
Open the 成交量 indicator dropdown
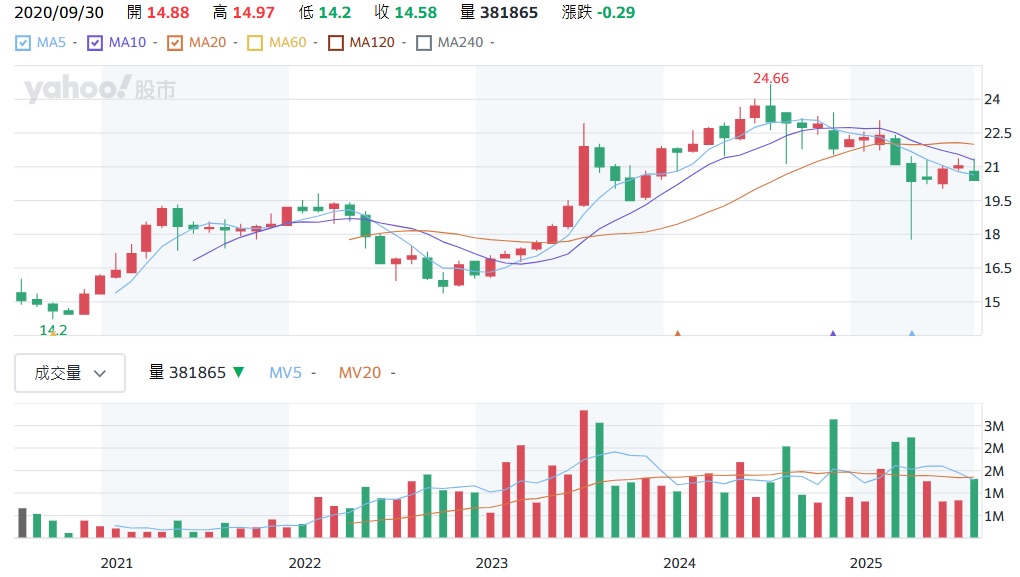[x=70, y=373]
